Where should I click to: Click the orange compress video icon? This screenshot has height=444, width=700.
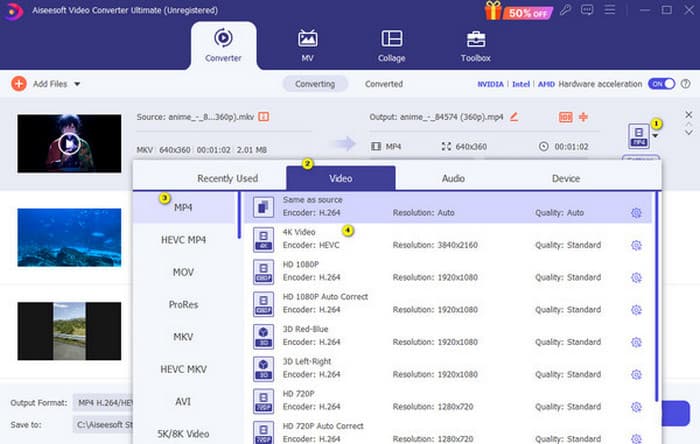pos(566,117)
